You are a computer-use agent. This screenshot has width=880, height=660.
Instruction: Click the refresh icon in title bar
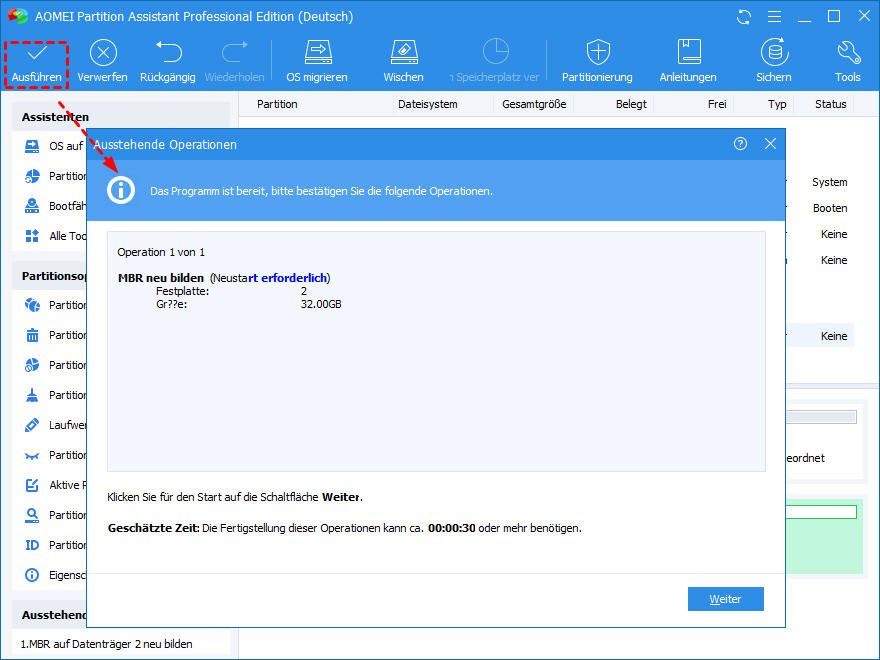pyautogui.click(x=744, y=17)
